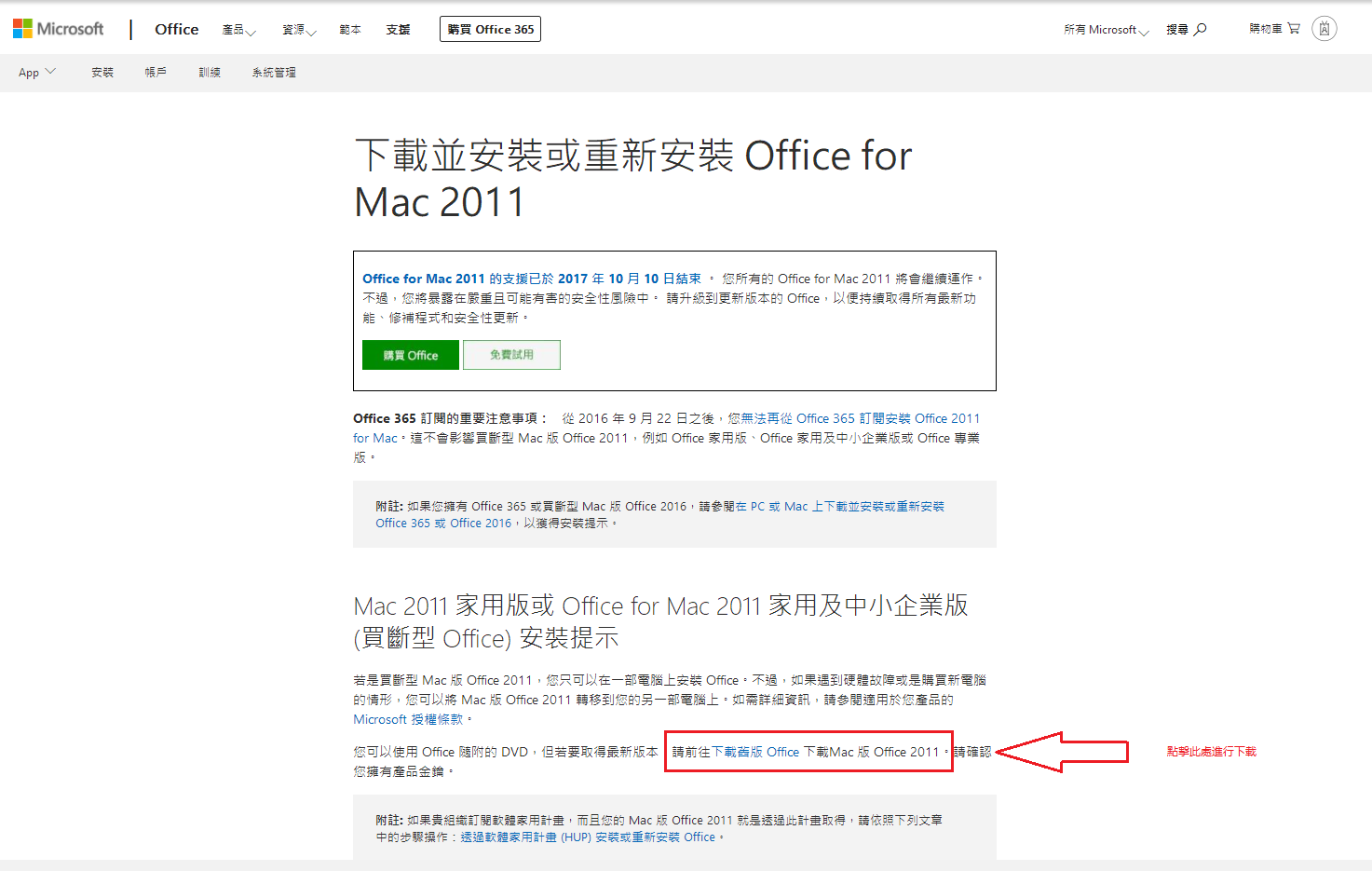Image resolution: width=1372 pixels, height=871 pixels.
Task: Open the shopping cart icon
Action: [x=1294, y=29]
